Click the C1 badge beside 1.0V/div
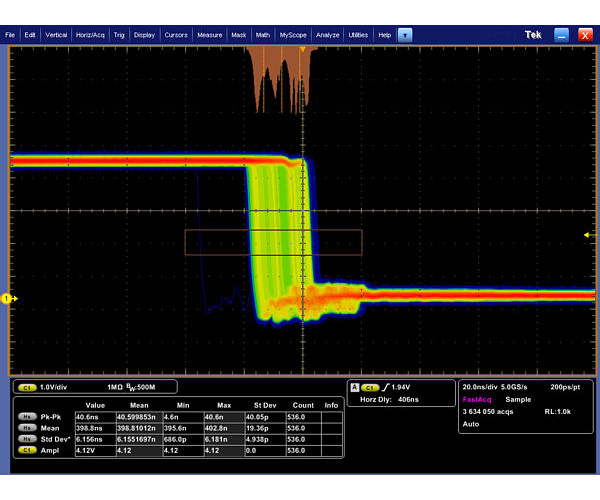 [x=27, y=388]
